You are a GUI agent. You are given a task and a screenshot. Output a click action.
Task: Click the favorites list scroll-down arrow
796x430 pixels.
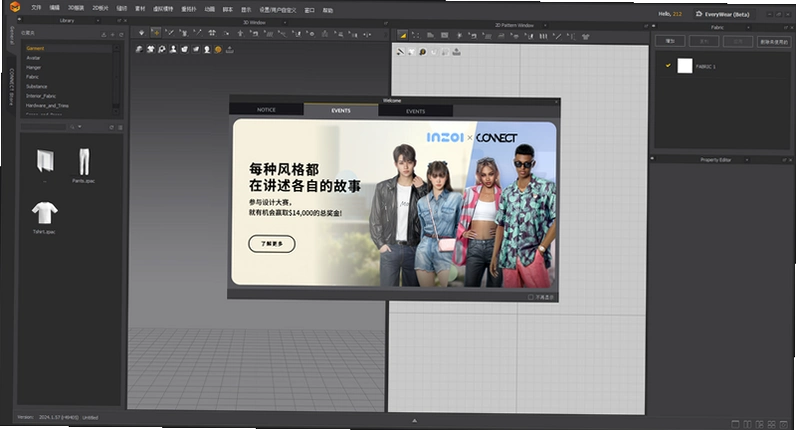point(116,111)
